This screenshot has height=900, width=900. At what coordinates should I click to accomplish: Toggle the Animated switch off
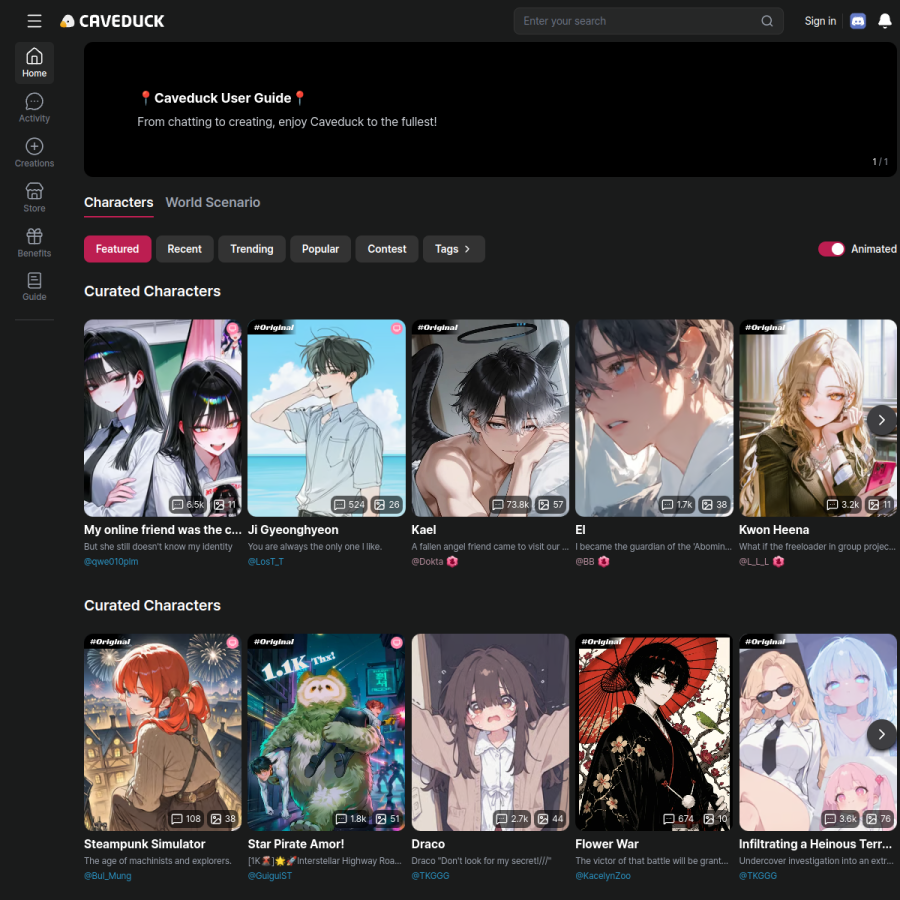[x=831, y=249]
